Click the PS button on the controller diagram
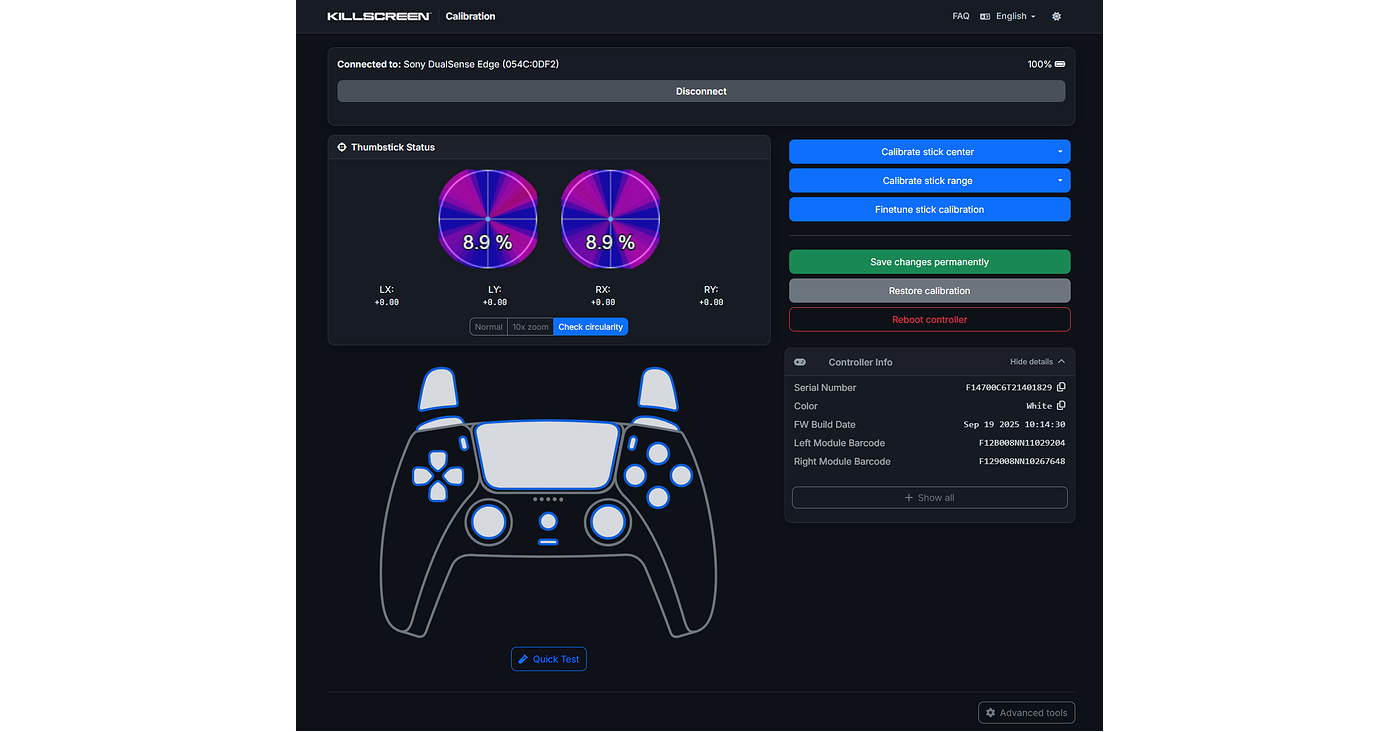This screenshot has width=1399, height=732. click(548, 521)
